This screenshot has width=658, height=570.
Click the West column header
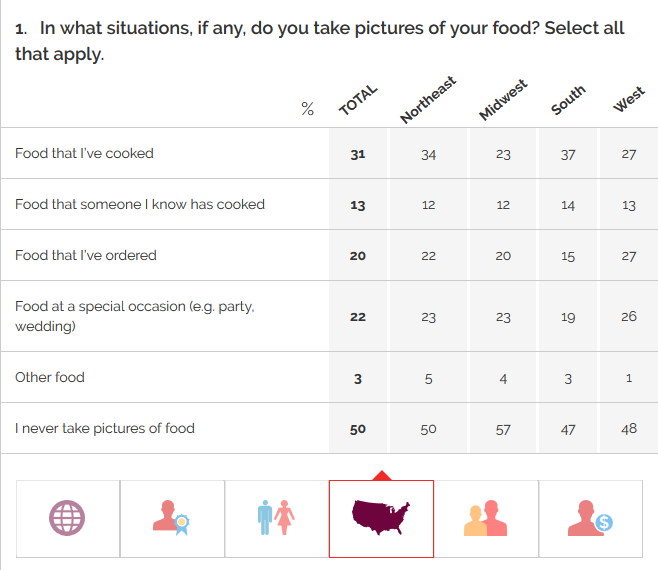(x=628, y=101)
